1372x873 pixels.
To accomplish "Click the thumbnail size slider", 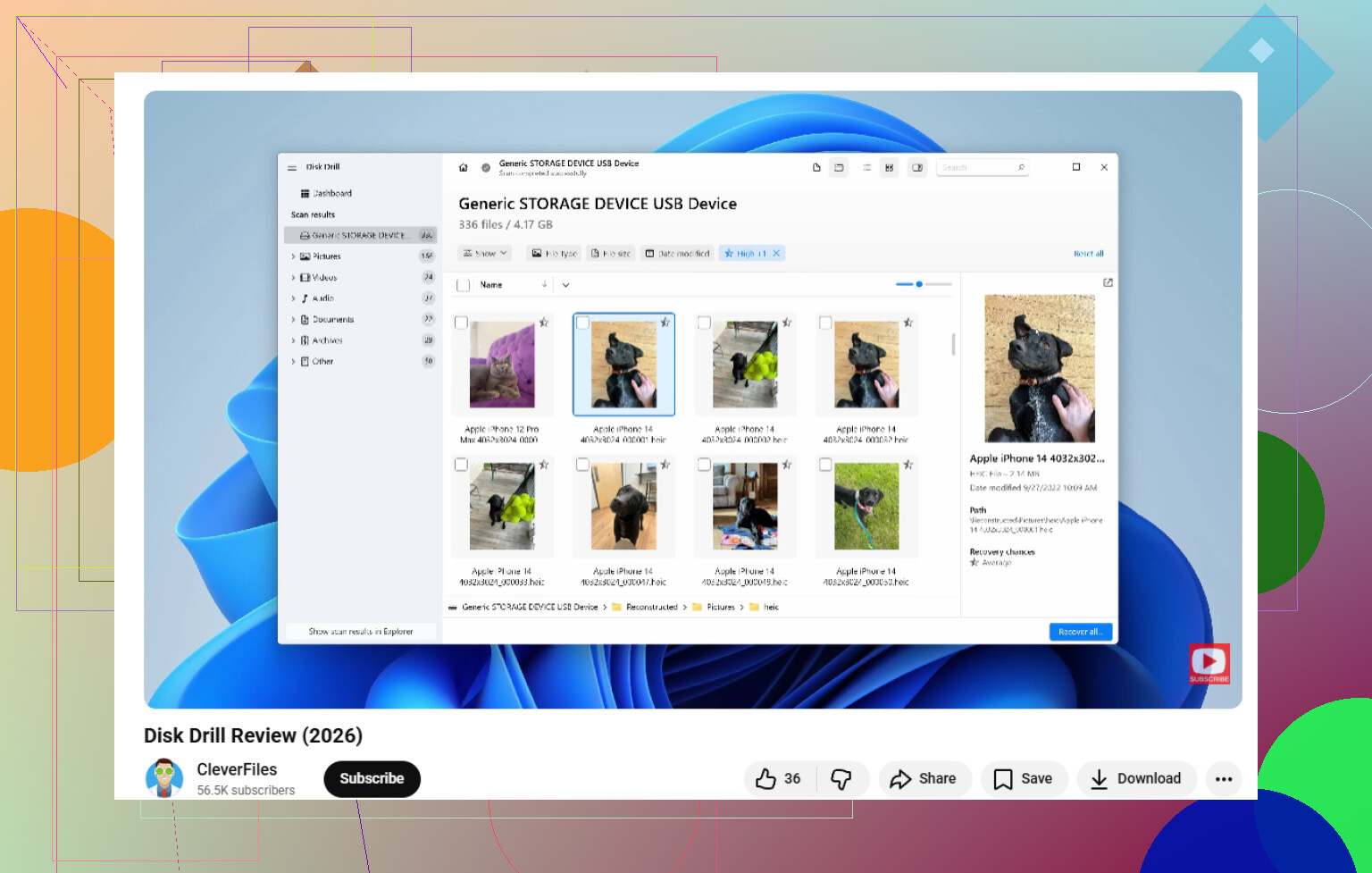I will [x=924, y=284].
